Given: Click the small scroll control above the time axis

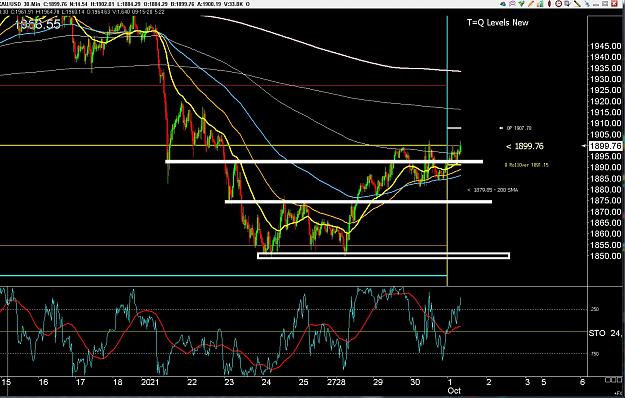Looking at the screenshot, I should coord(613,380).
